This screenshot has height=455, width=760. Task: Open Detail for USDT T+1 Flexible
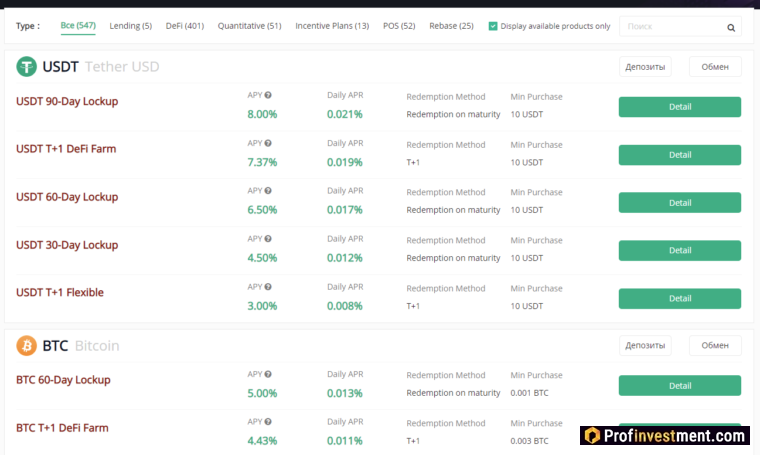coord(680,298)
